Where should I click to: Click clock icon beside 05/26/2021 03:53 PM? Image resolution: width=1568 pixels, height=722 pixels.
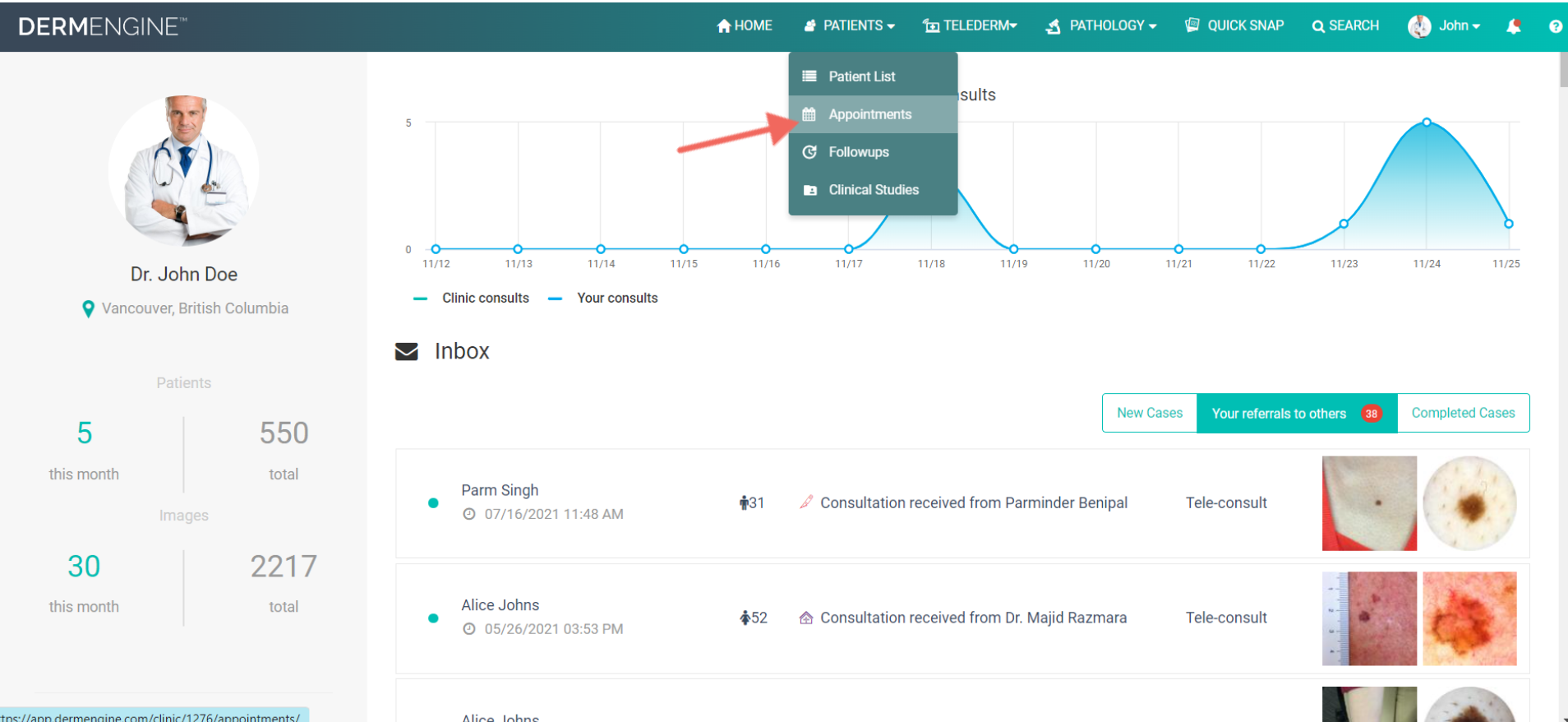click(469, 629)
